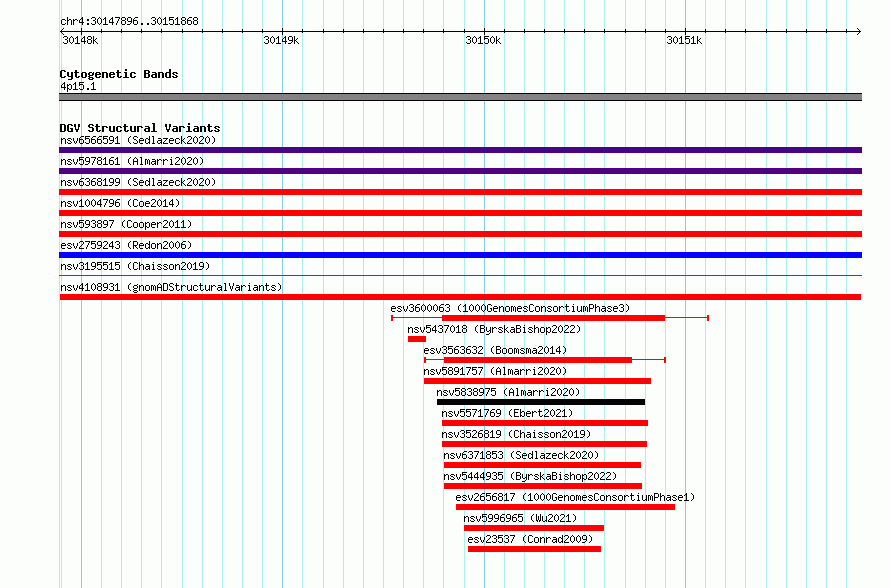Click the 30150k ruler label
Screen dimensions: 890x588
tap(483, 40)
